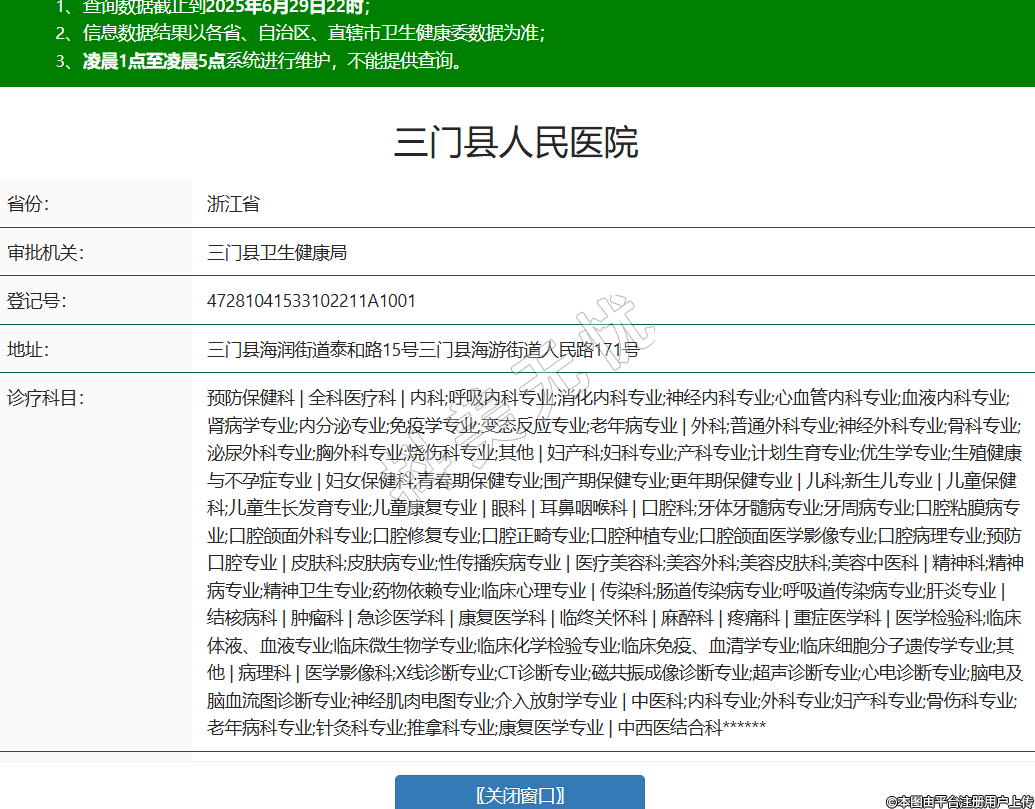
Task: Select the 诊疗科目 field label
Action: point(45,398)
